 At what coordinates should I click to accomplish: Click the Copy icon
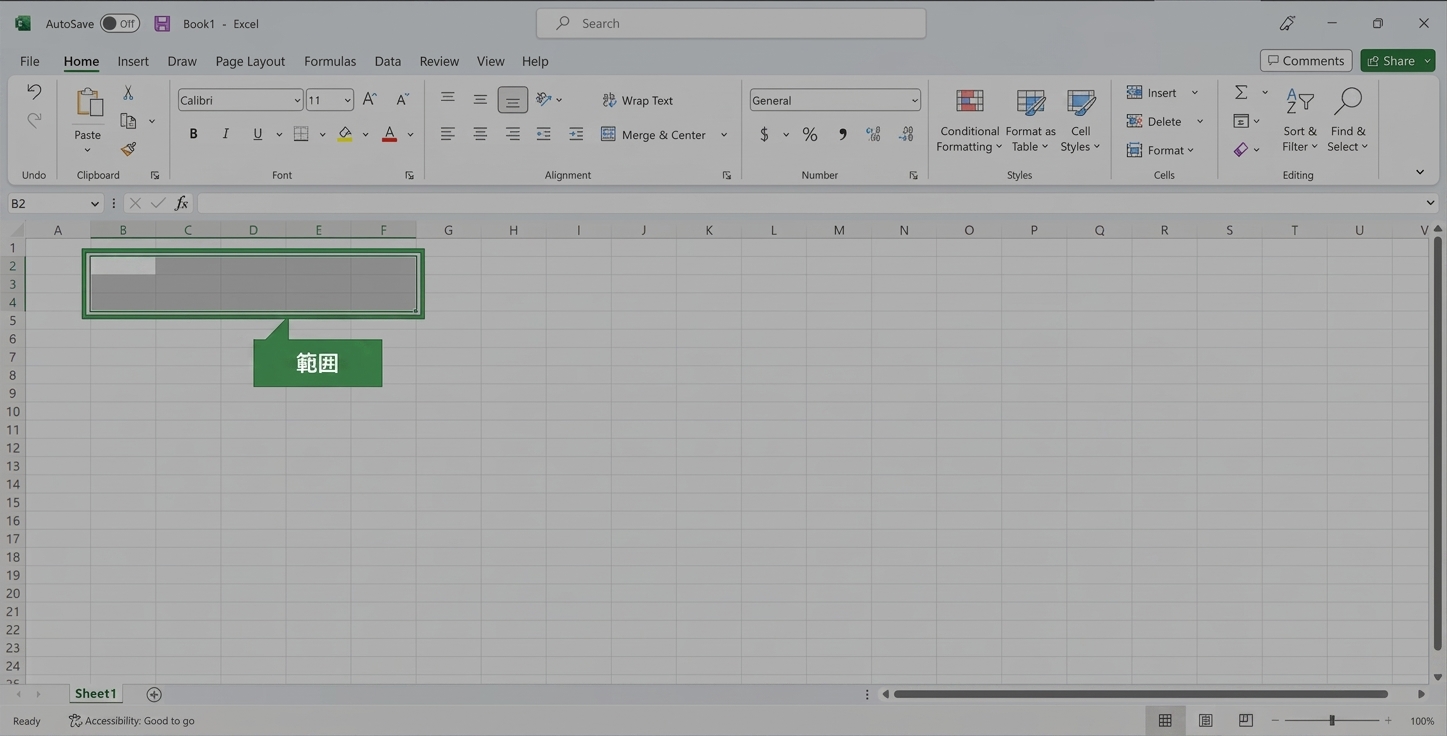[128, 121]
